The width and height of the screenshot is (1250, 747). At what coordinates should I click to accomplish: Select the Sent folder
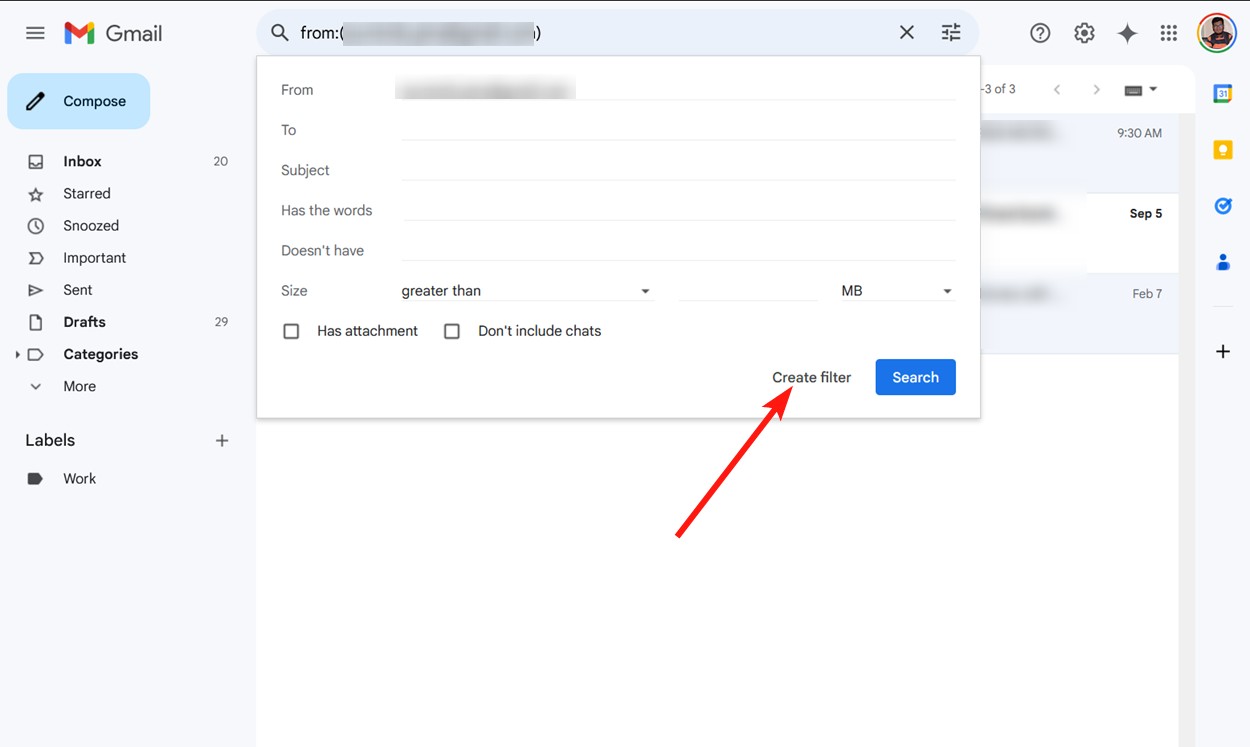[78, 289]
